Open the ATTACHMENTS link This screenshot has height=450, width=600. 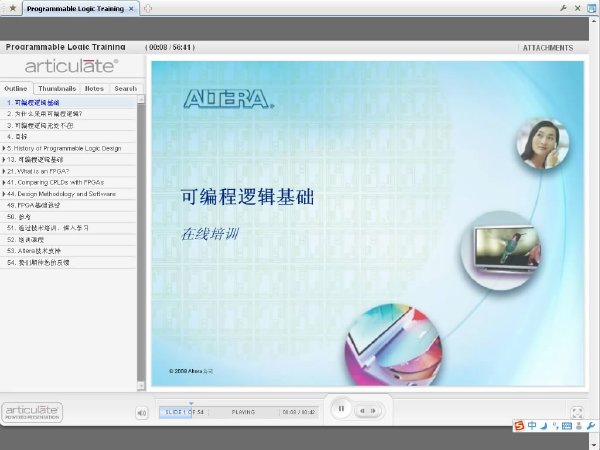click(548, 48)
